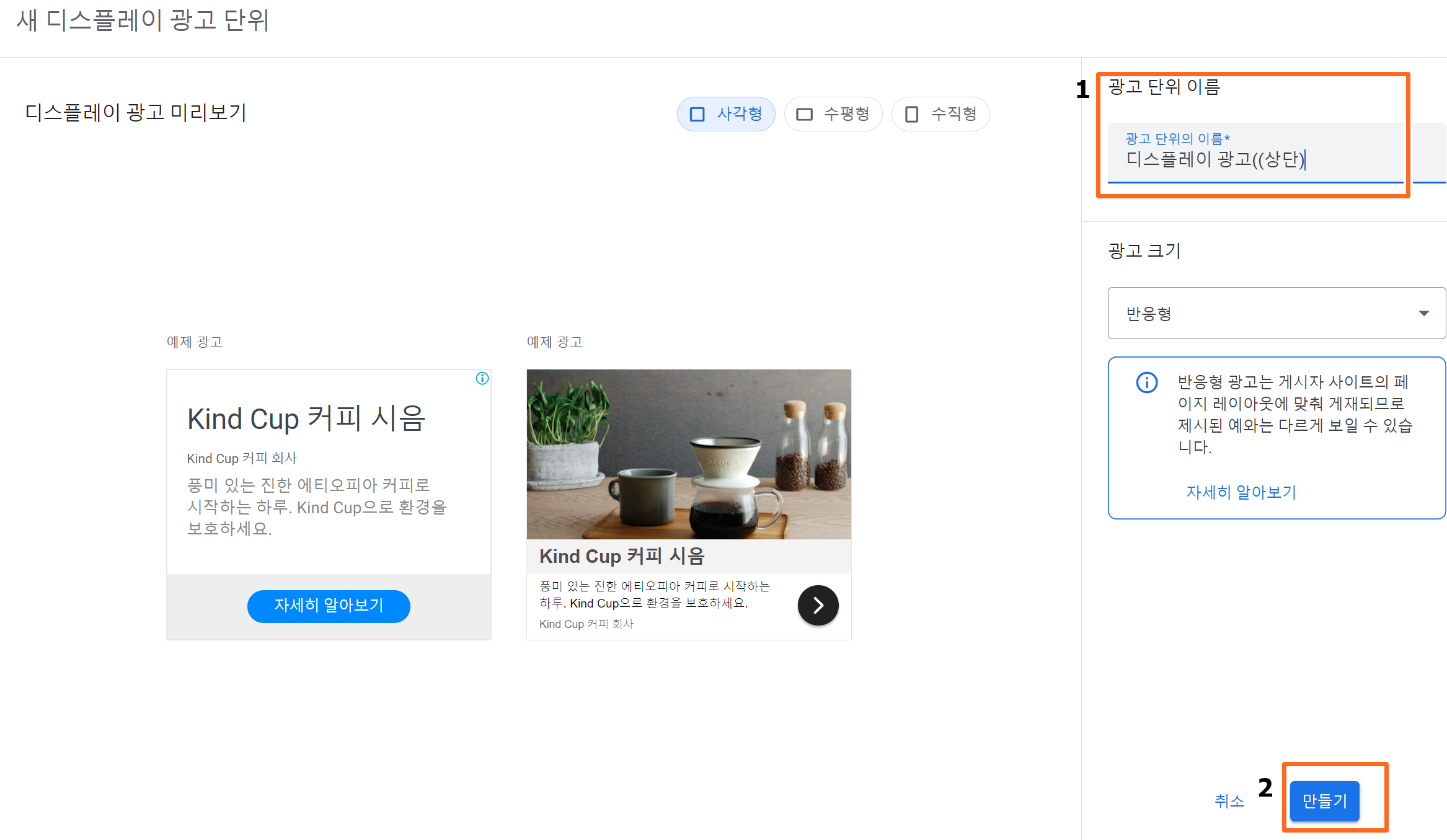Click the horizontal rectangle icon in 수평형 button
The width and height of the screenshot is (1447, 840).
tap(804, 114)
